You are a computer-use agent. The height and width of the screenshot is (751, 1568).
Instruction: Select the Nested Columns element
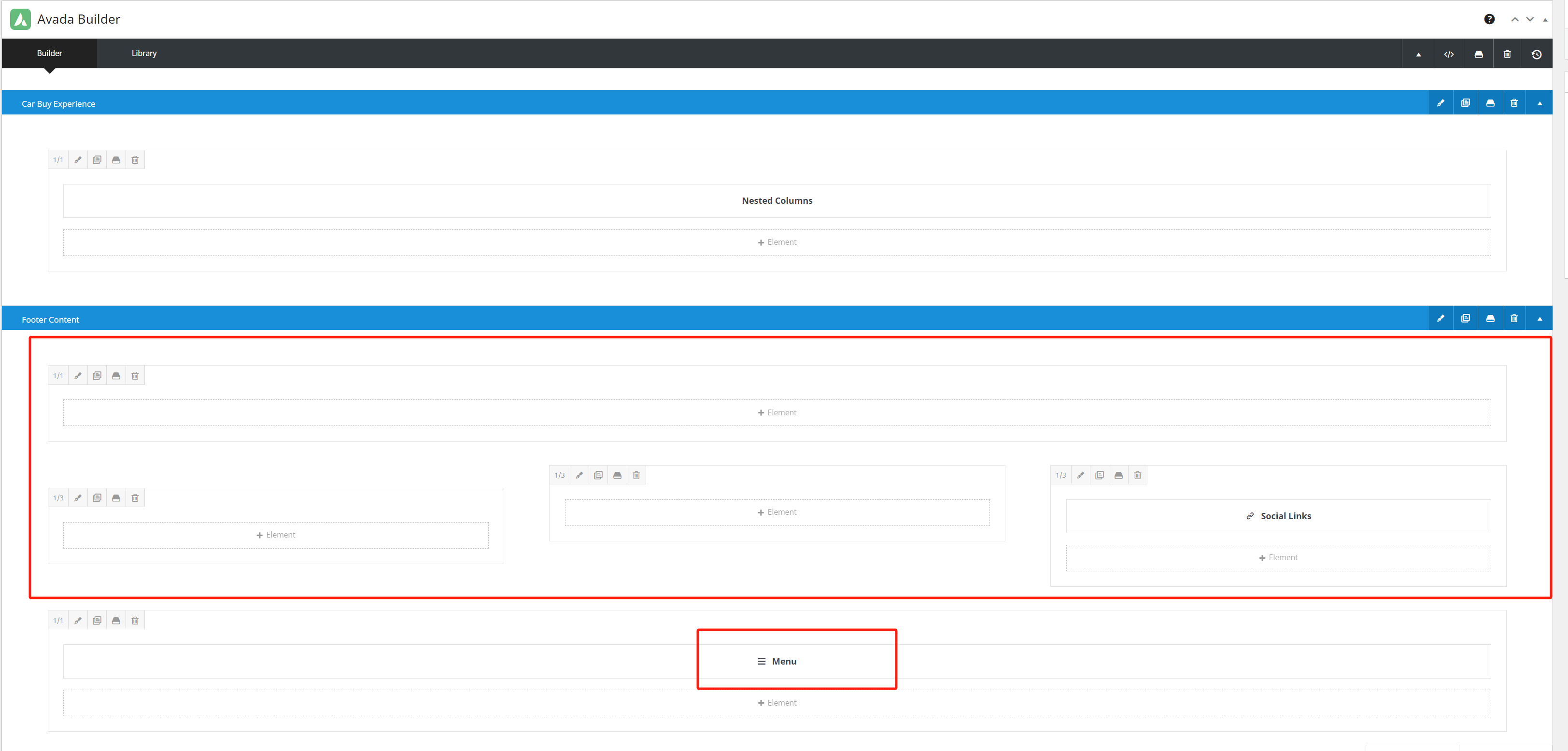777,200
